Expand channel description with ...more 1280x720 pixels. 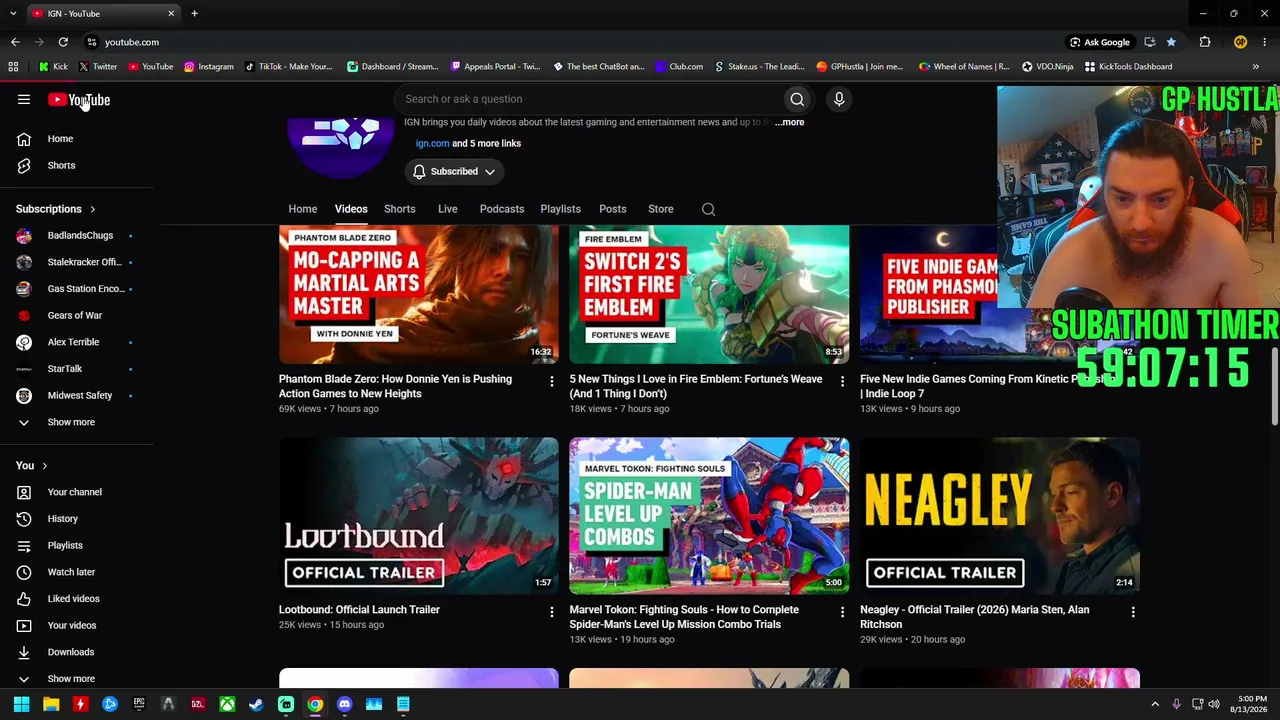789,122
